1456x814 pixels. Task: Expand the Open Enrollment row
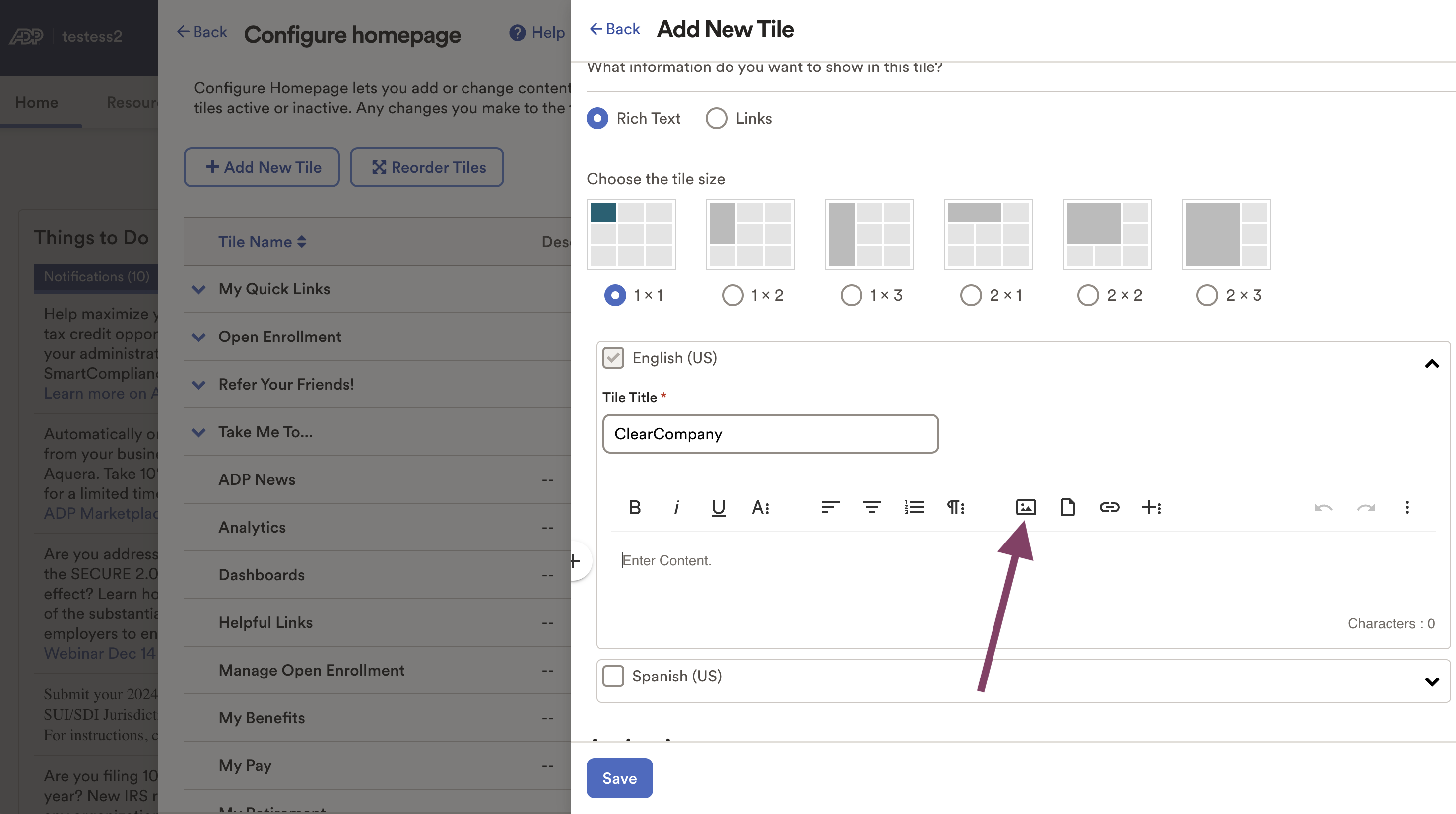point(199,338)
